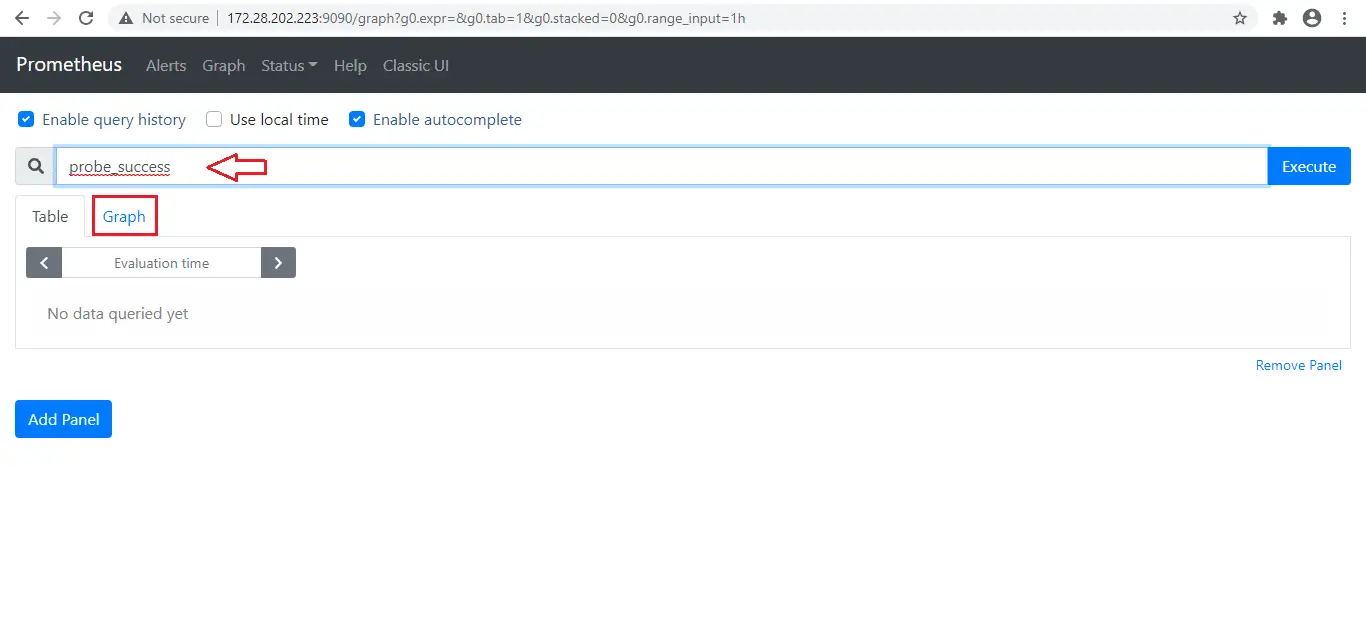
Task: Expand the Status dropdown in the navbar
Action: point(289,65)
